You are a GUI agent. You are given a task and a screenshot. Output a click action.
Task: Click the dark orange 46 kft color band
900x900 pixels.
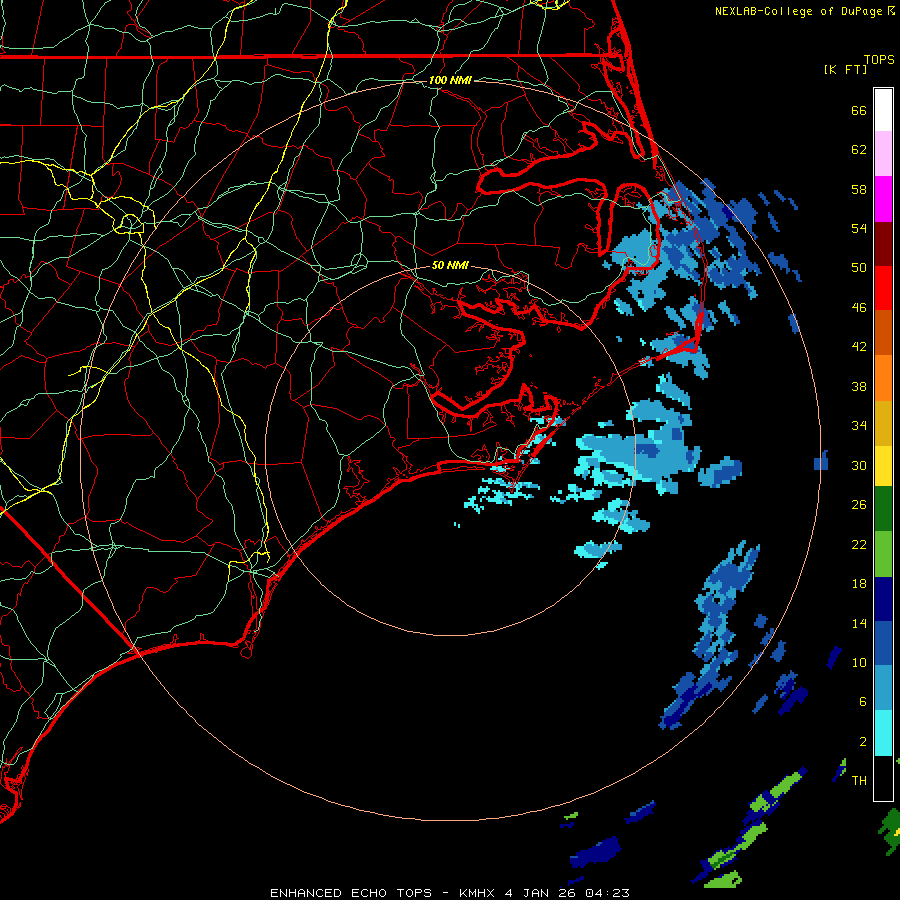[883, 332]
